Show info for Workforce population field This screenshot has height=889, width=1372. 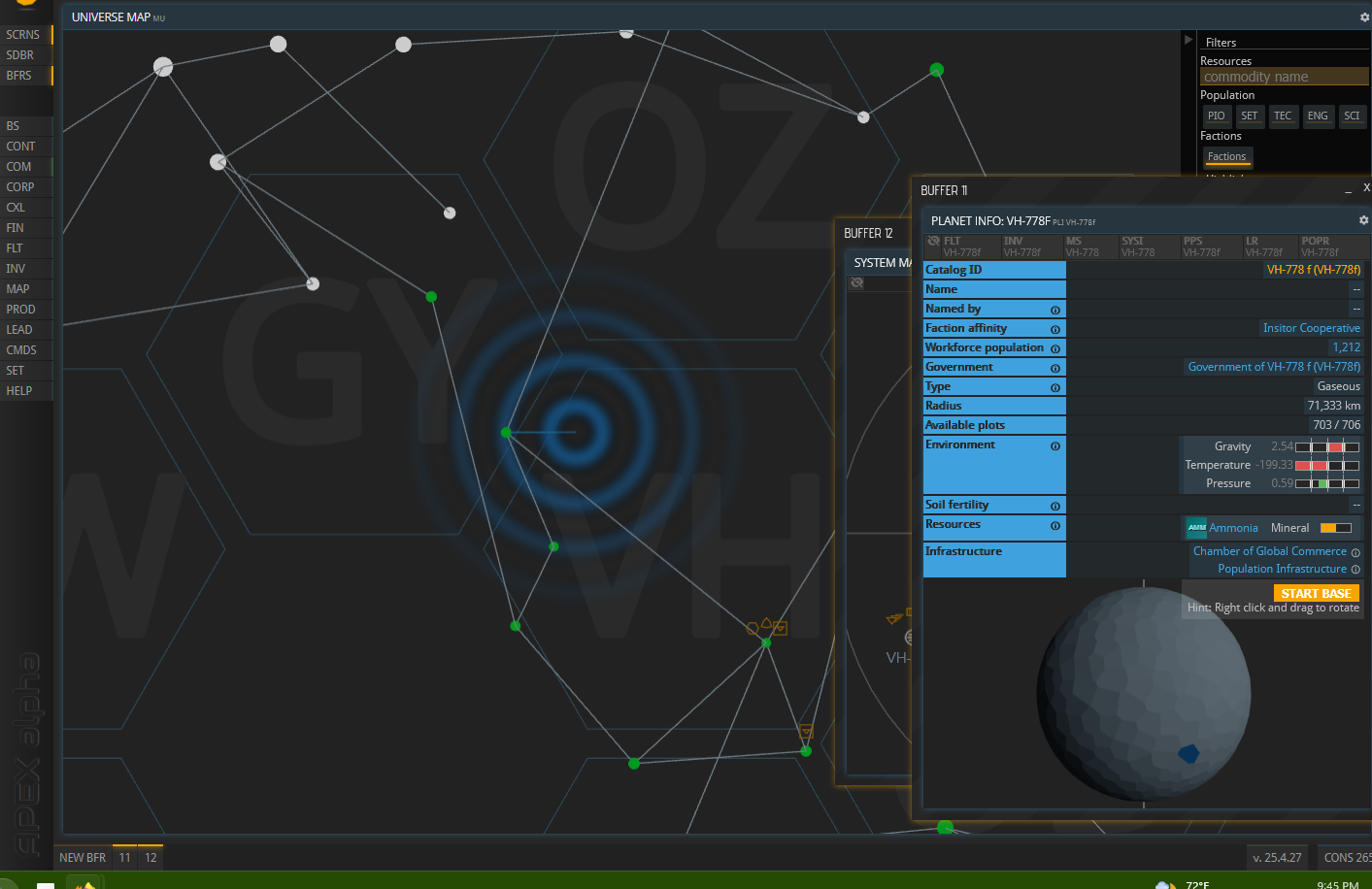[1055, 348]
